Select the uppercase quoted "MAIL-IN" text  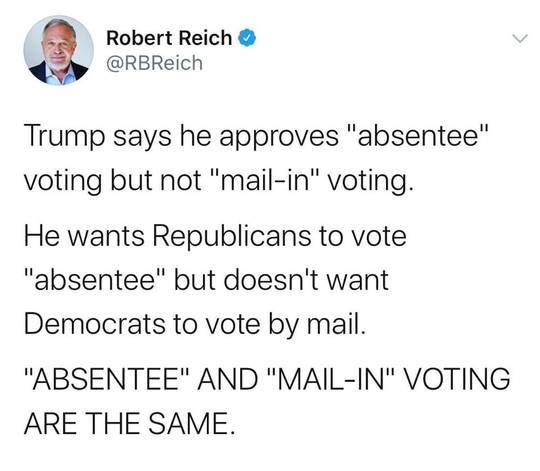(329, 379)
